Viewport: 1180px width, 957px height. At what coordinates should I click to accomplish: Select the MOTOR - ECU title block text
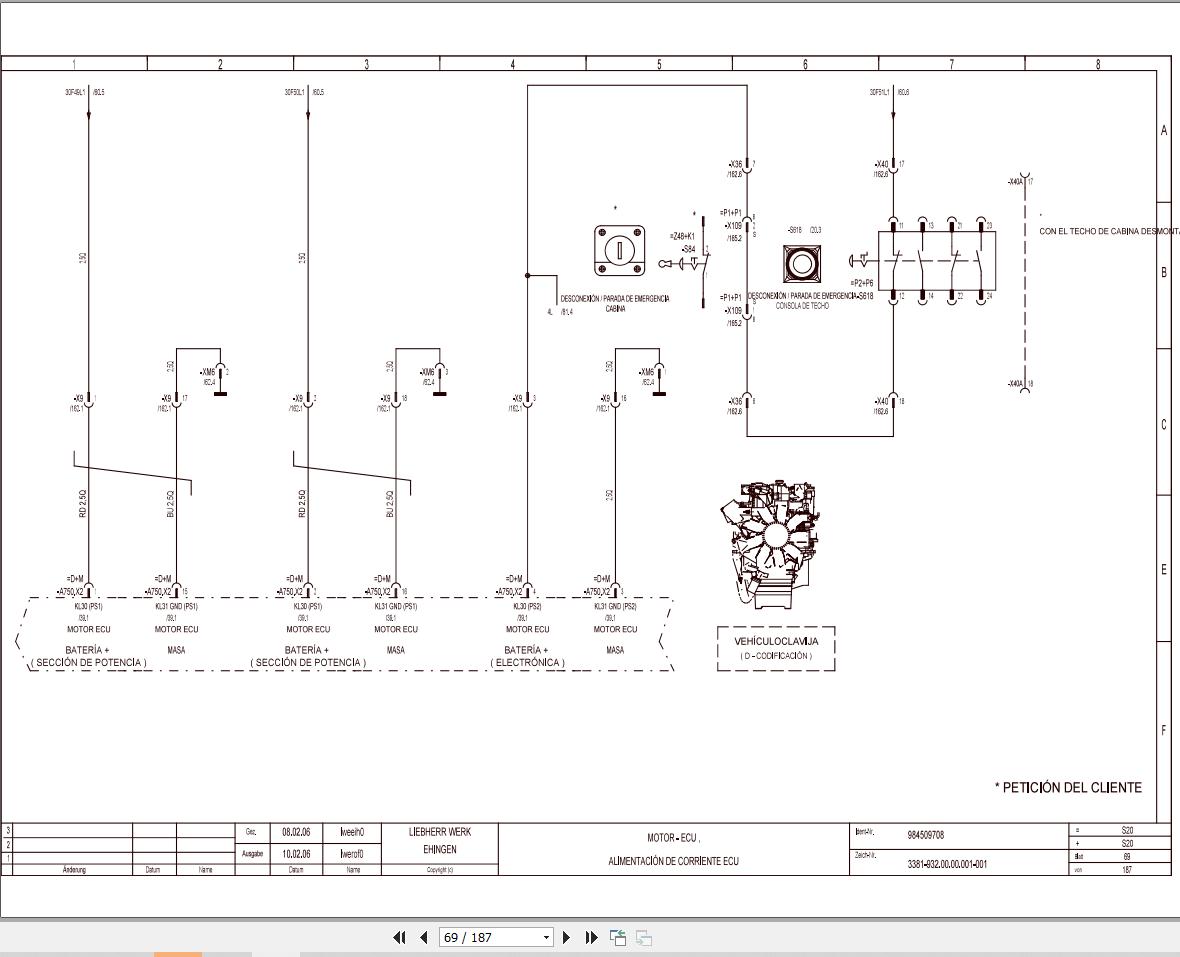(x=673, y=837)
